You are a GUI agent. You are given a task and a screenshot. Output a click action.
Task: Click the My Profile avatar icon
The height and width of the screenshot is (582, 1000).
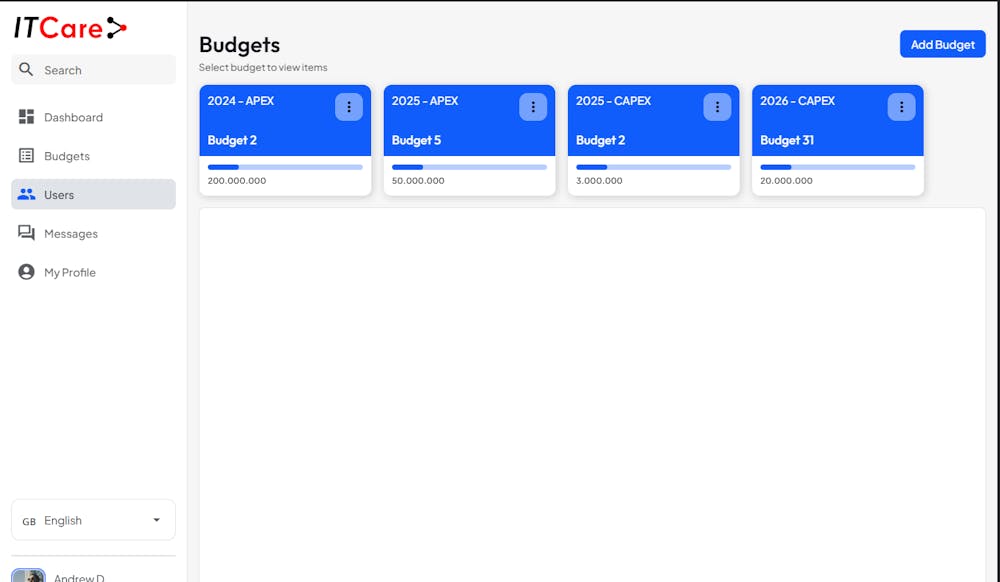point(26,272)
